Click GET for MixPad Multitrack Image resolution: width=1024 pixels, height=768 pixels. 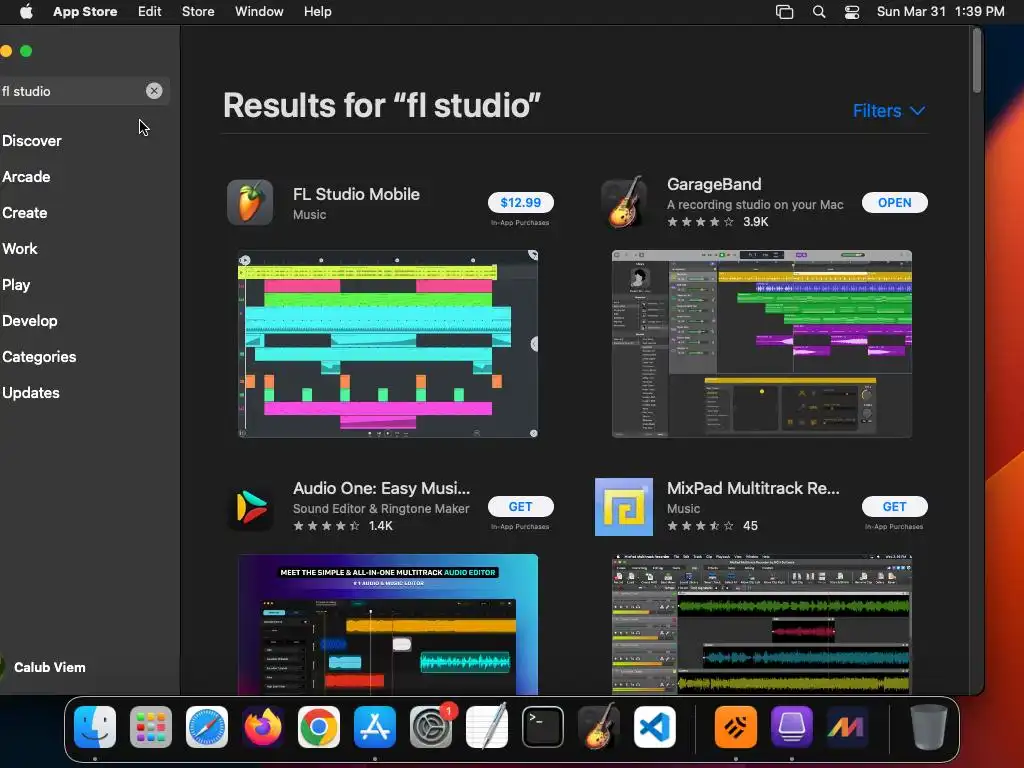coord(895,507)
